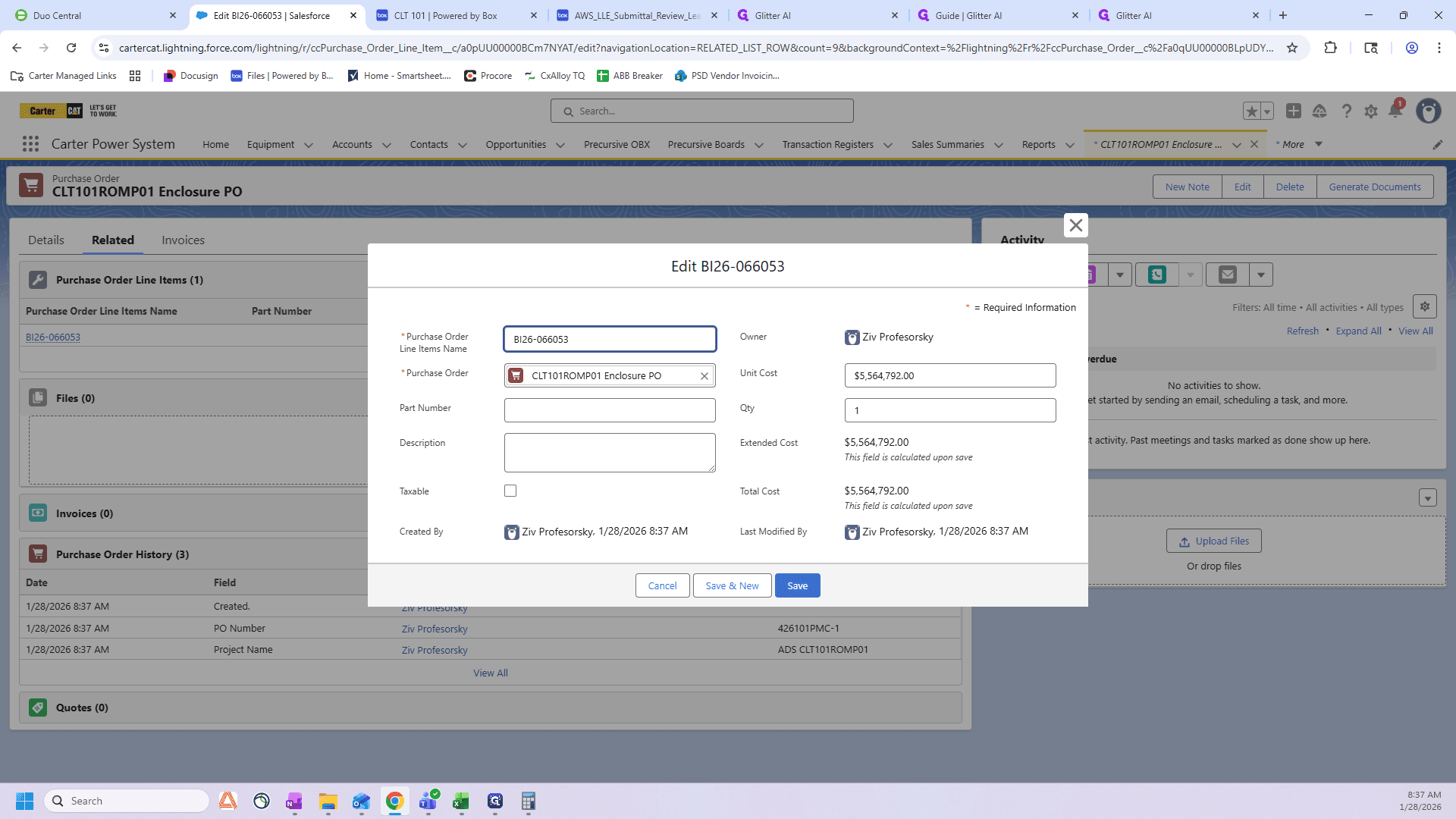The image size is (1456, 819).
Task: Open the Precursive OBX nav item
Action: pyautogui.click(x=617, y=144)
